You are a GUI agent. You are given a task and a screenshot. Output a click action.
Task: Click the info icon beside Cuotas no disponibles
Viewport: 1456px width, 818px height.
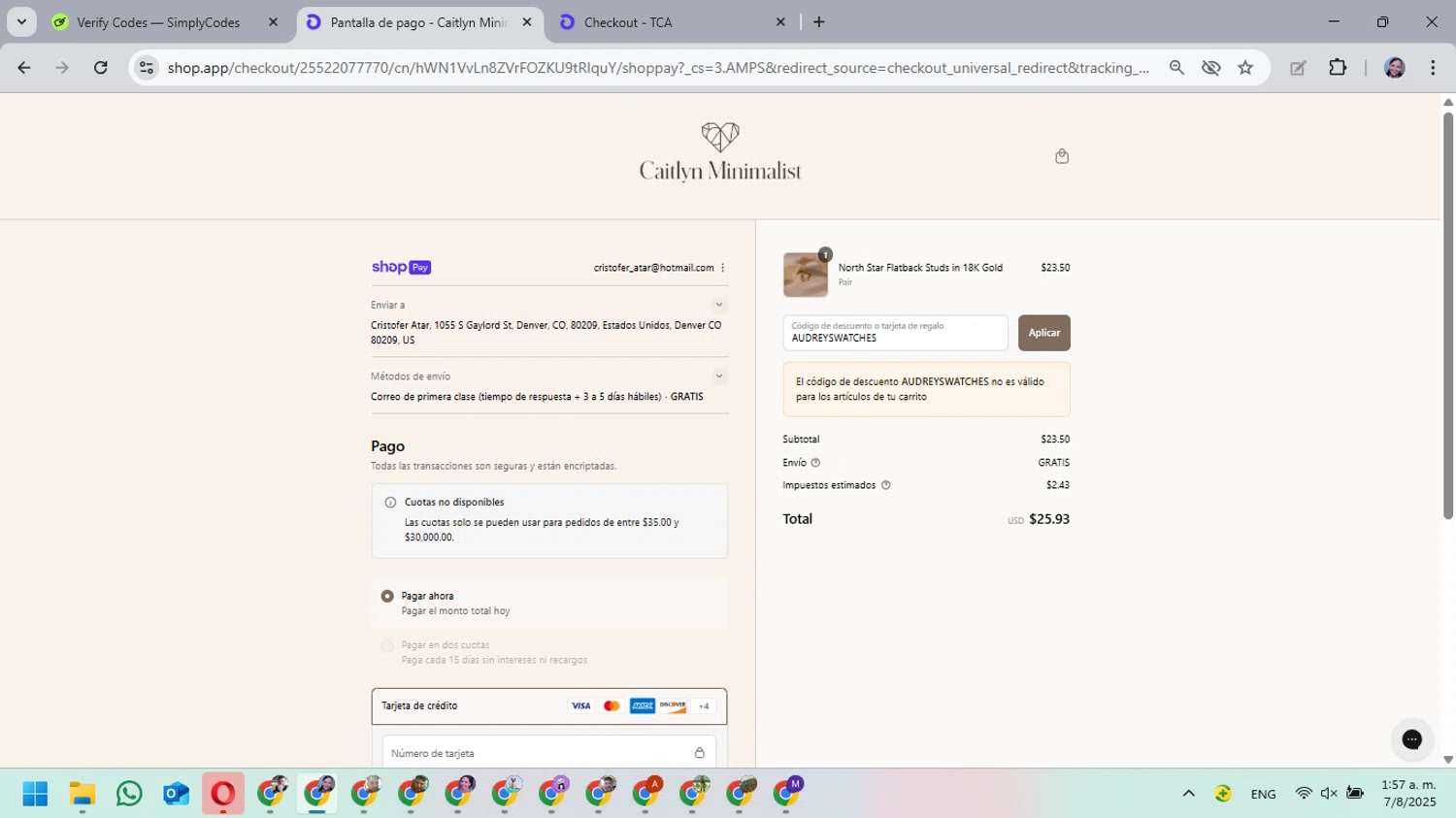(390, 503)
